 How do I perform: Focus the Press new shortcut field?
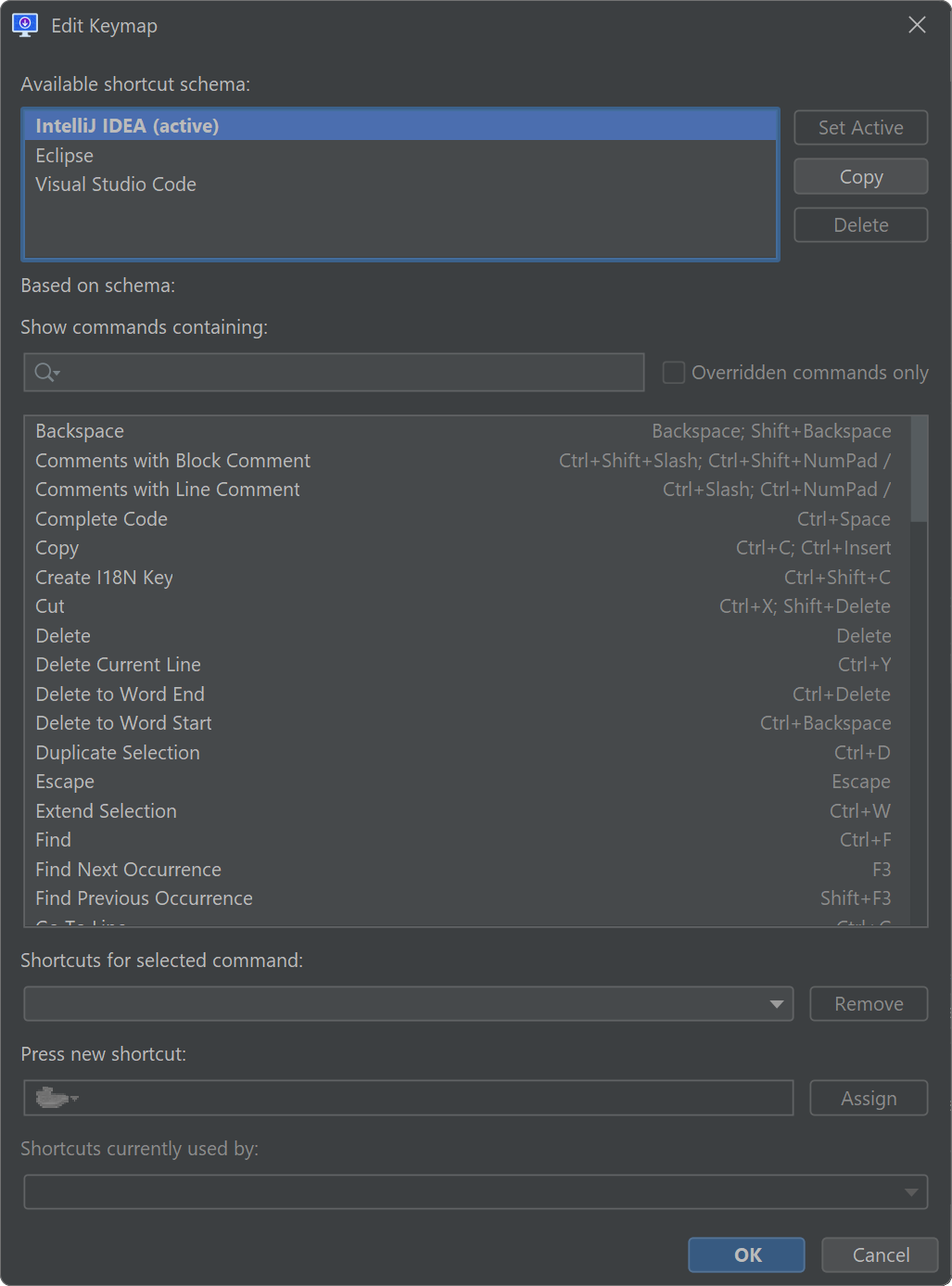point(409,1098)
